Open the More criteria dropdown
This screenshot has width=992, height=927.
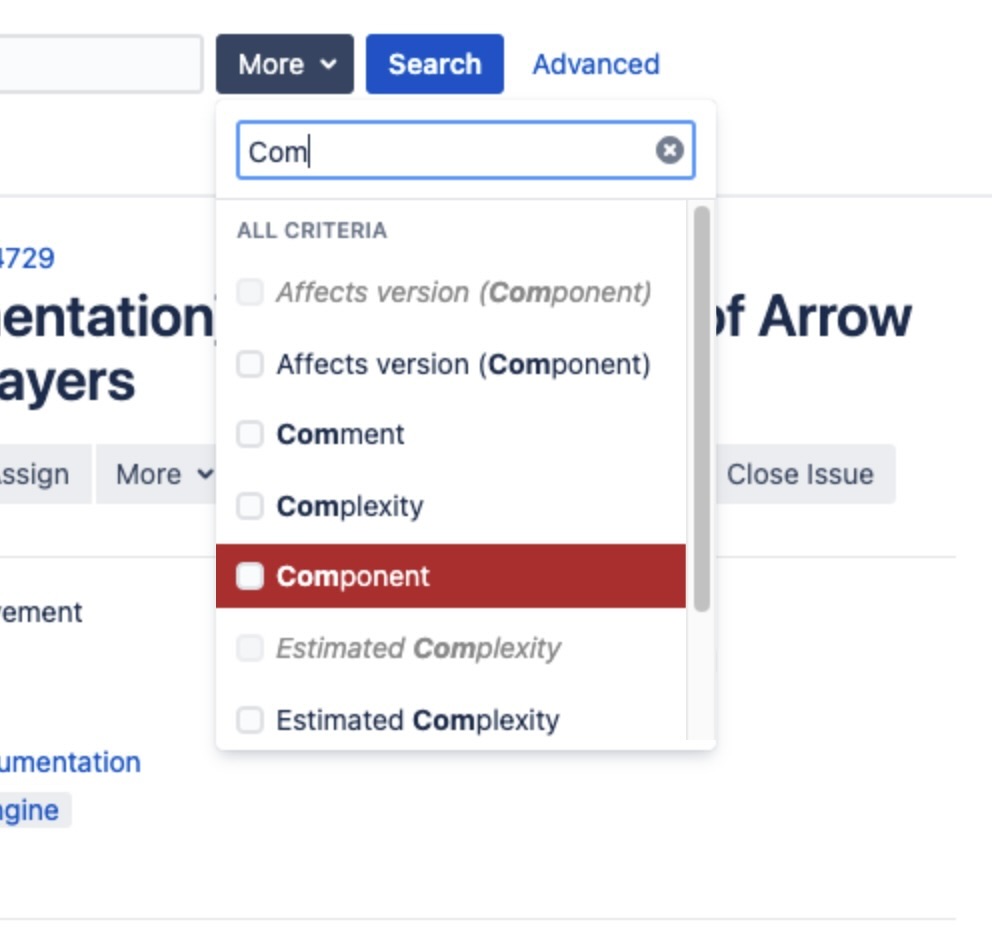(285, 64)
